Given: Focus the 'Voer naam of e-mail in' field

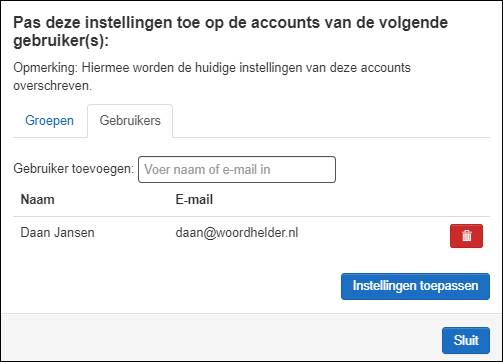Looking at the screenshot, I should point(237,169).
